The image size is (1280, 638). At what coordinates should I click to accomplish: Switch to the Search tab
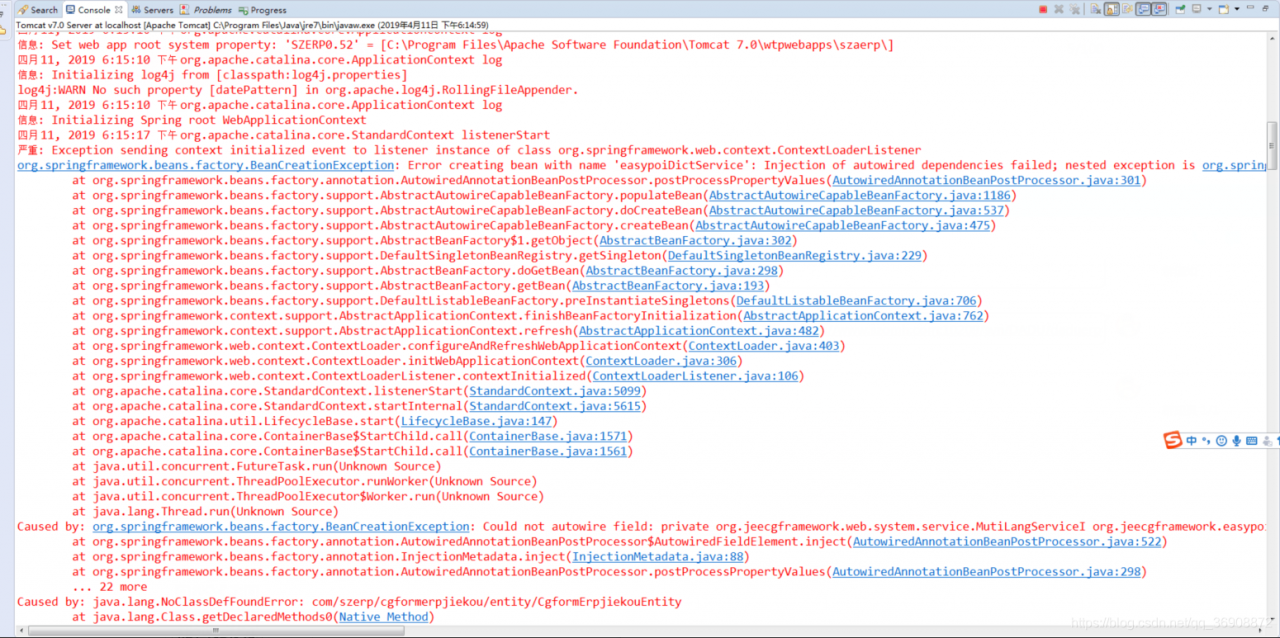(38, 10)
